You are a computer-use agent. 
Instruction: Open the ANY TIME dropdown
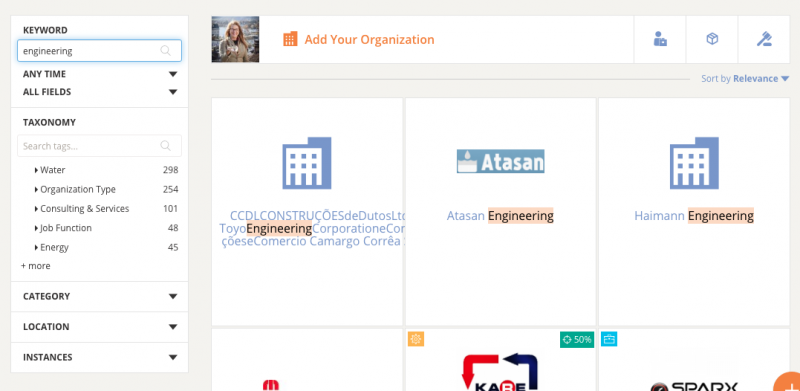tap(99, 74)
